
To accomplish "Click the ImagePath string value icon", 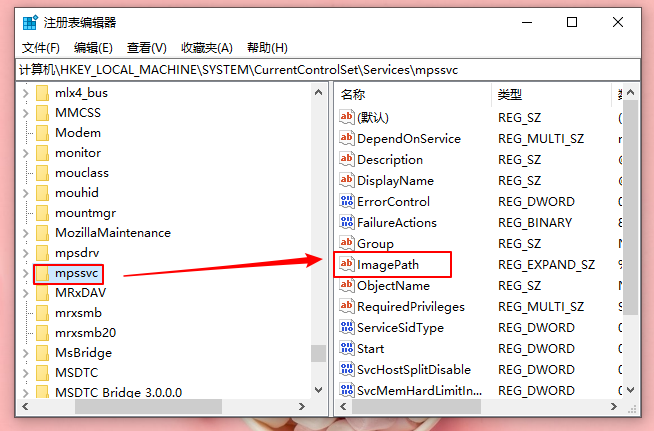I will (347, 265).
